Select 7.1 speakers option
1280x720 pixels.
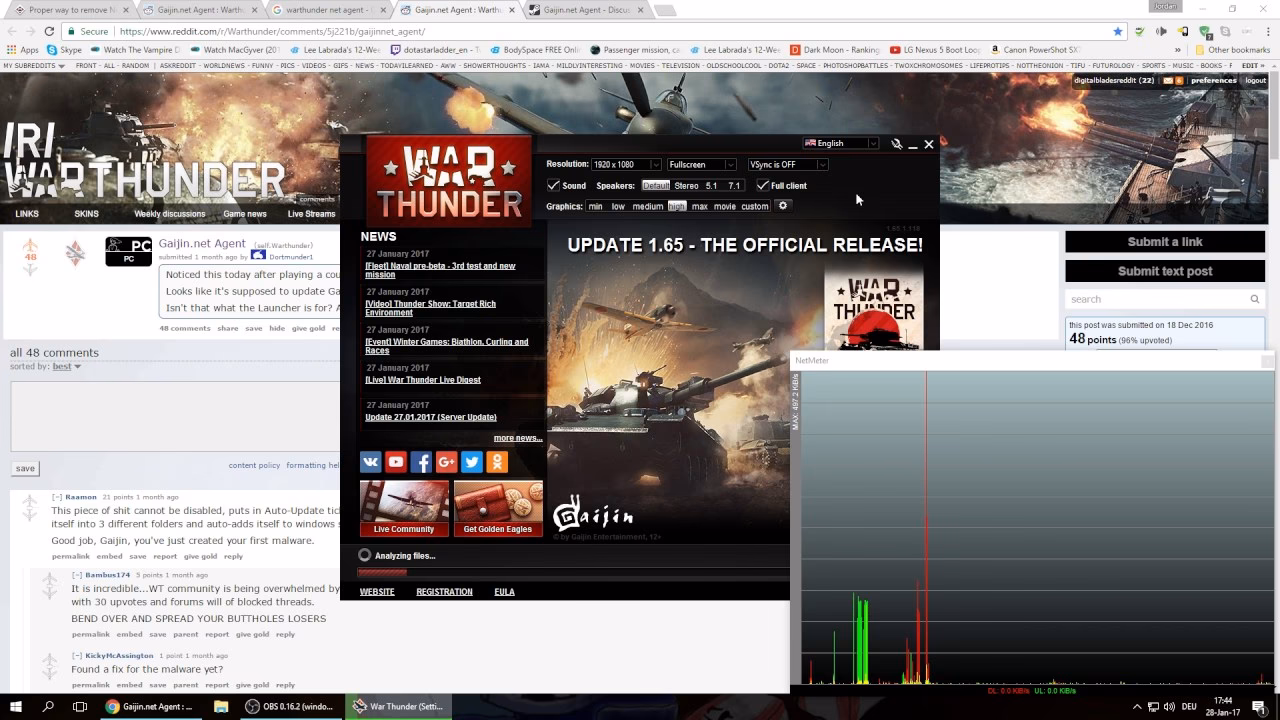pyautogui.click(x=734, y=186)
